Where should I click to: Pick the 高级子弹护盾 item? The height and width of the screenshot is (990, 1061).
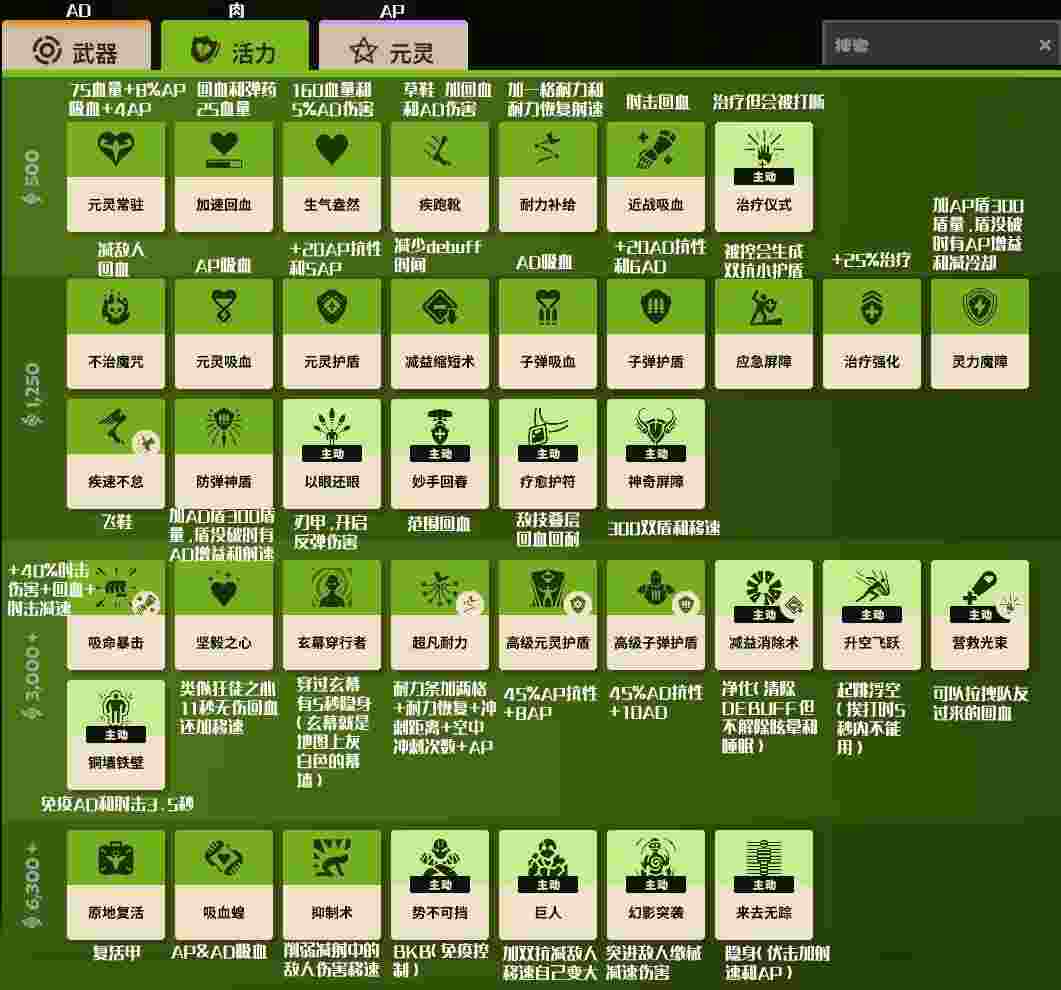point(656,614)
